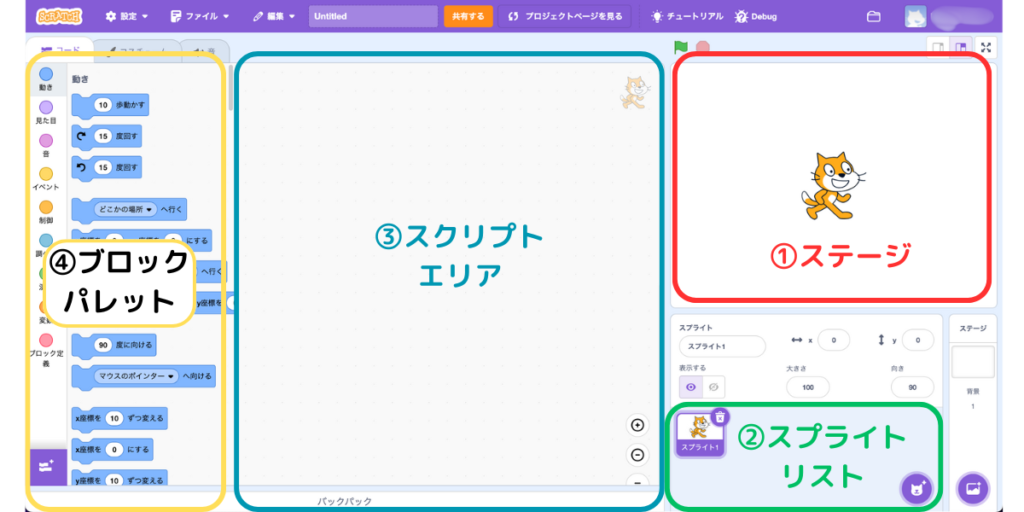Select the 見た目 looks category
Viewport: 1024px width, 512px height.
(46, 112)
